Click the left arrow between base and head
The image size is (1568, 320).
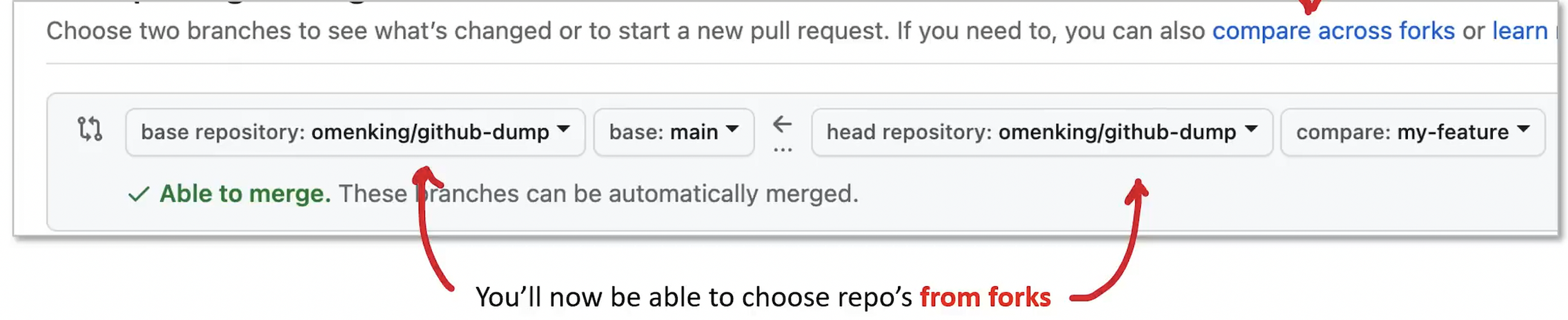[x=782, y=124]
